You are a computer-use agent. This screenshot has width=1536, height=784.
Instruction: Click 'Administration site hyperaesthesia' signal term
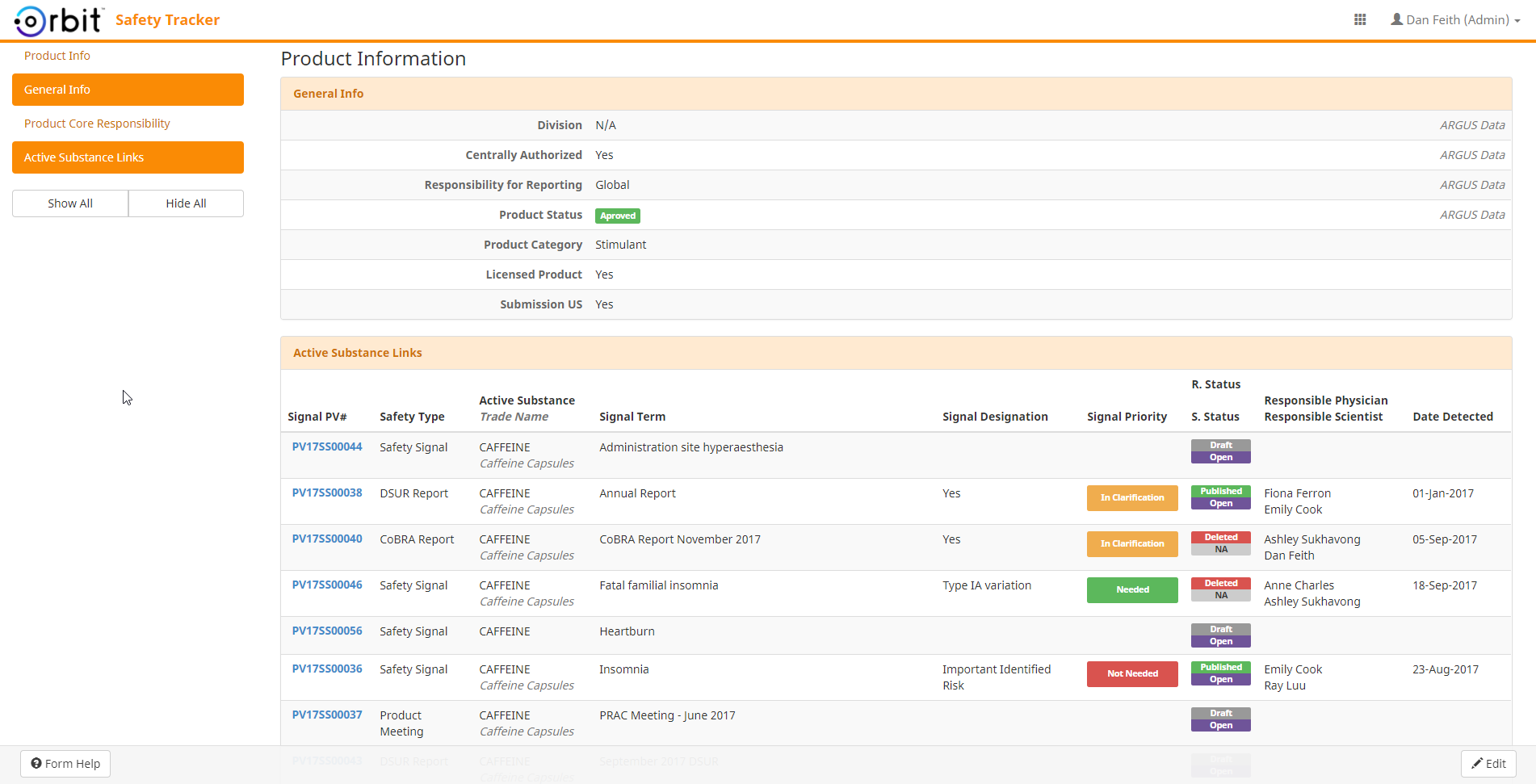[691, 447]
